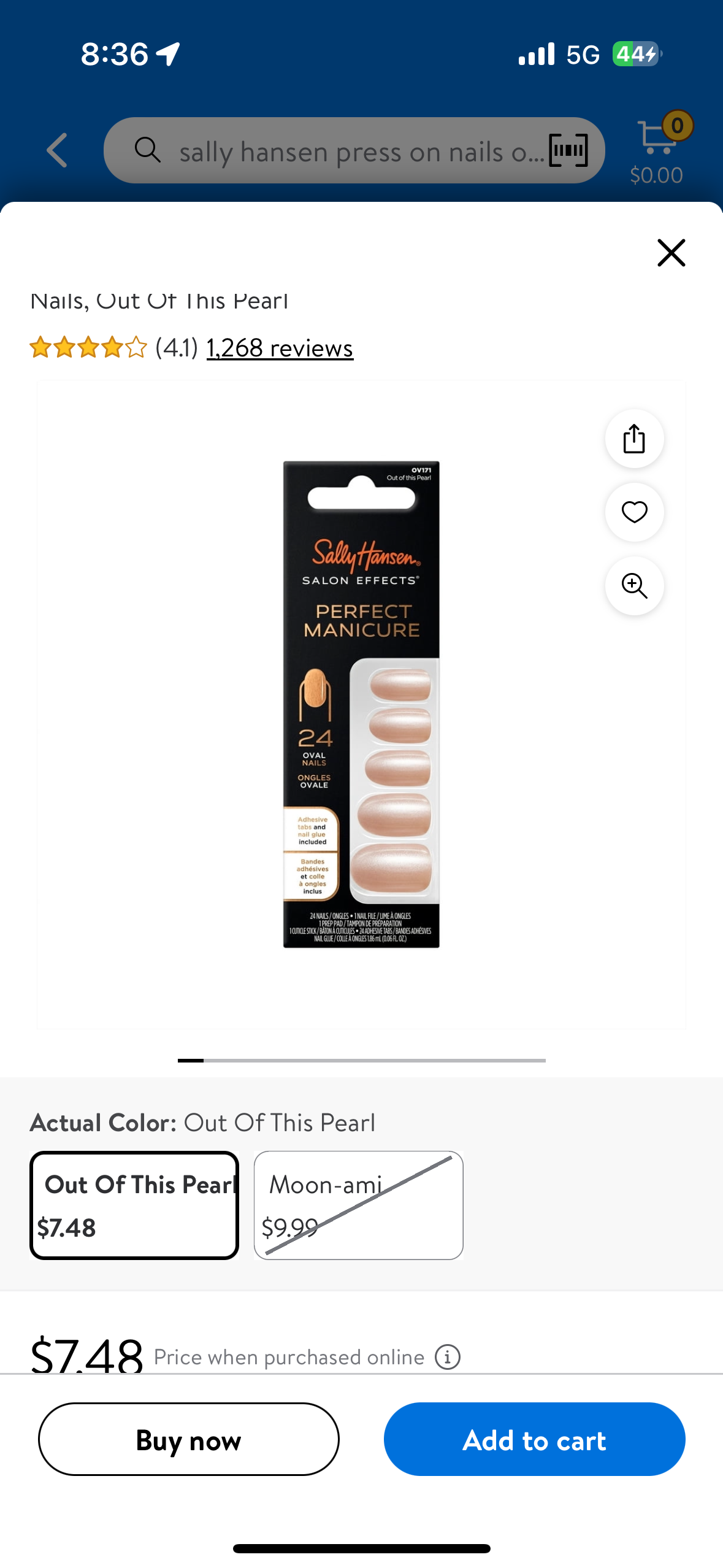Click the search field text
Viewport: 723px width, 1568px height.
[x=362, y=152]
